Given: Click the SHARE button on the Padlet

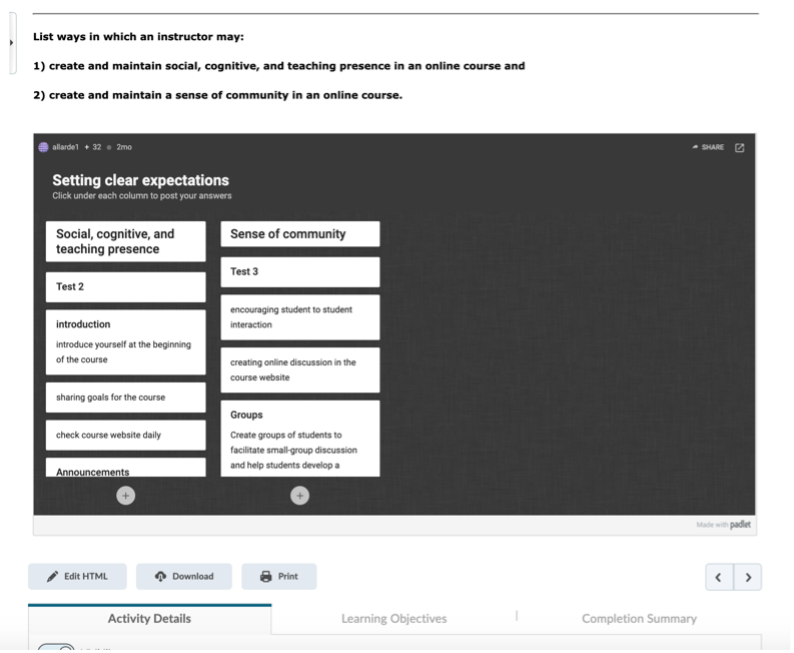Looking at the screenshot, I should point(708,147).
